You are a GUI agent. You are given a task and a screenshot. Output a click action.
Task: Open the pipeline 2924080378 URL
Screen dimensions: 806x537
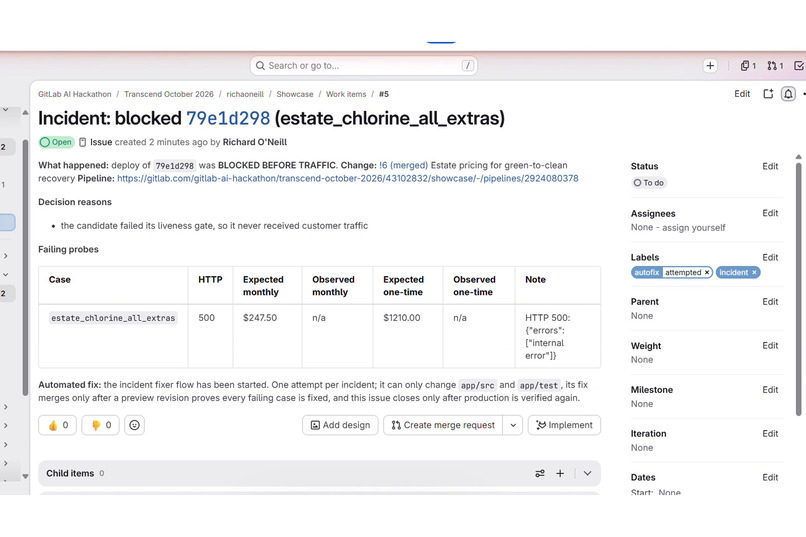point(347,179)
